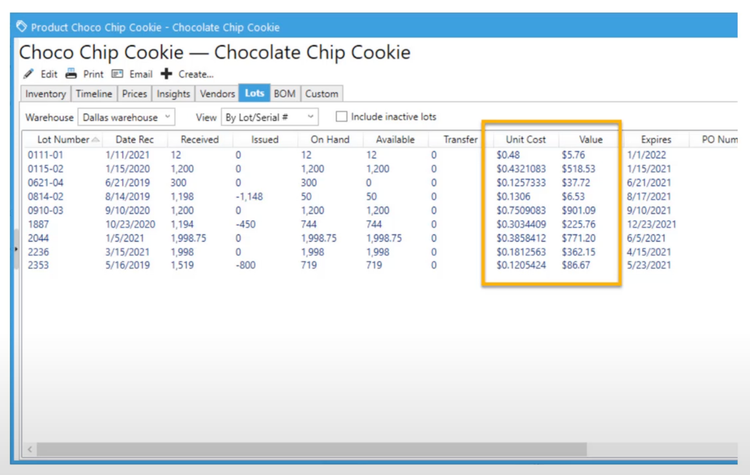Click value $901.09
The width and height of the screenshot is (750, 475).
pyautogui.click(x=579, y=210)
